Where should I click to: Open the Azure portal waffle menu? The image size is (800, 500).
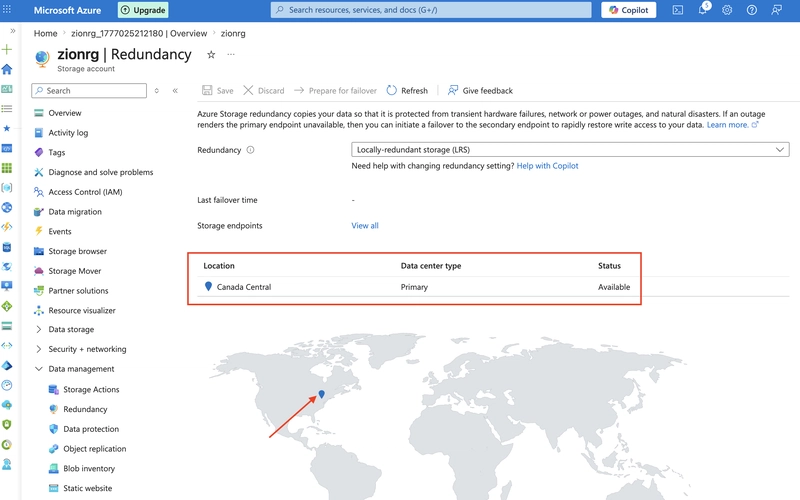pyautogui.click(x=7, y=10)
